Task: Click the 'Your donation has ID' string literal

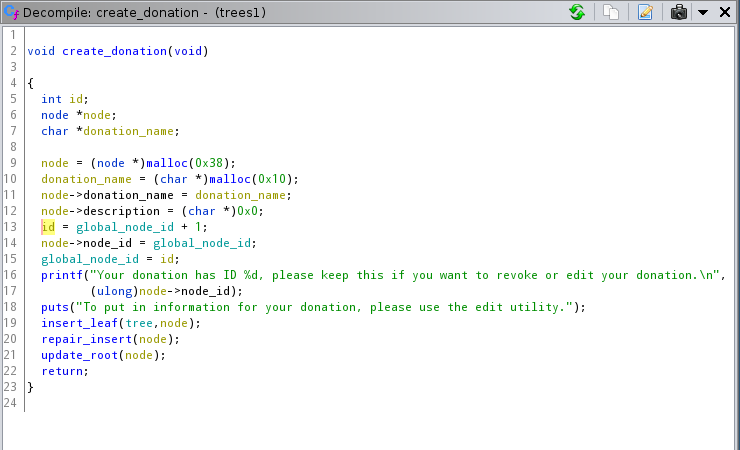Action: click(404, 275)
